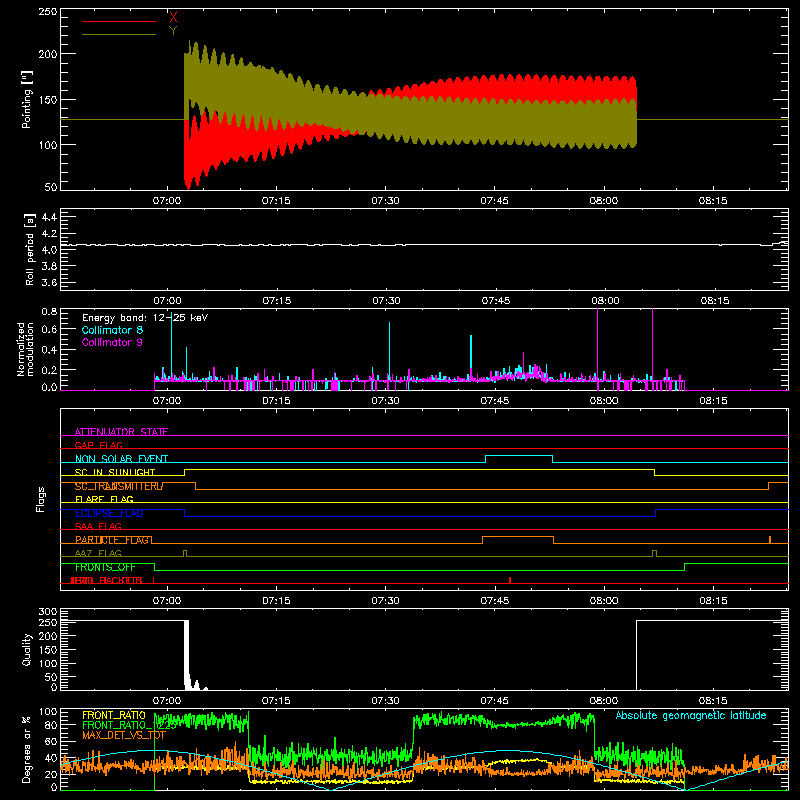Click the 3.6 tick on Roll period axis
Image resolution: width=800 pixels, height=800 pixels.
coord(49,282)
